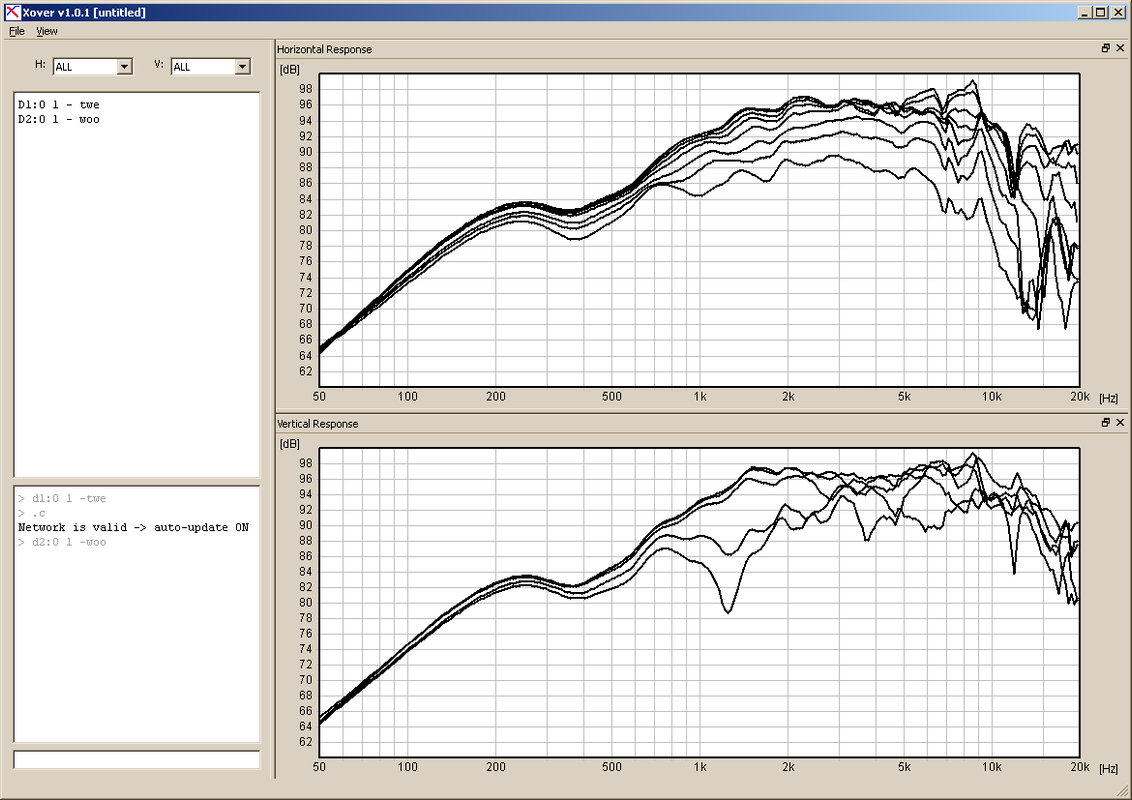Open the V angle dropdown
Viewport: 1132px width, 800px height.
(x=243, y=66)
